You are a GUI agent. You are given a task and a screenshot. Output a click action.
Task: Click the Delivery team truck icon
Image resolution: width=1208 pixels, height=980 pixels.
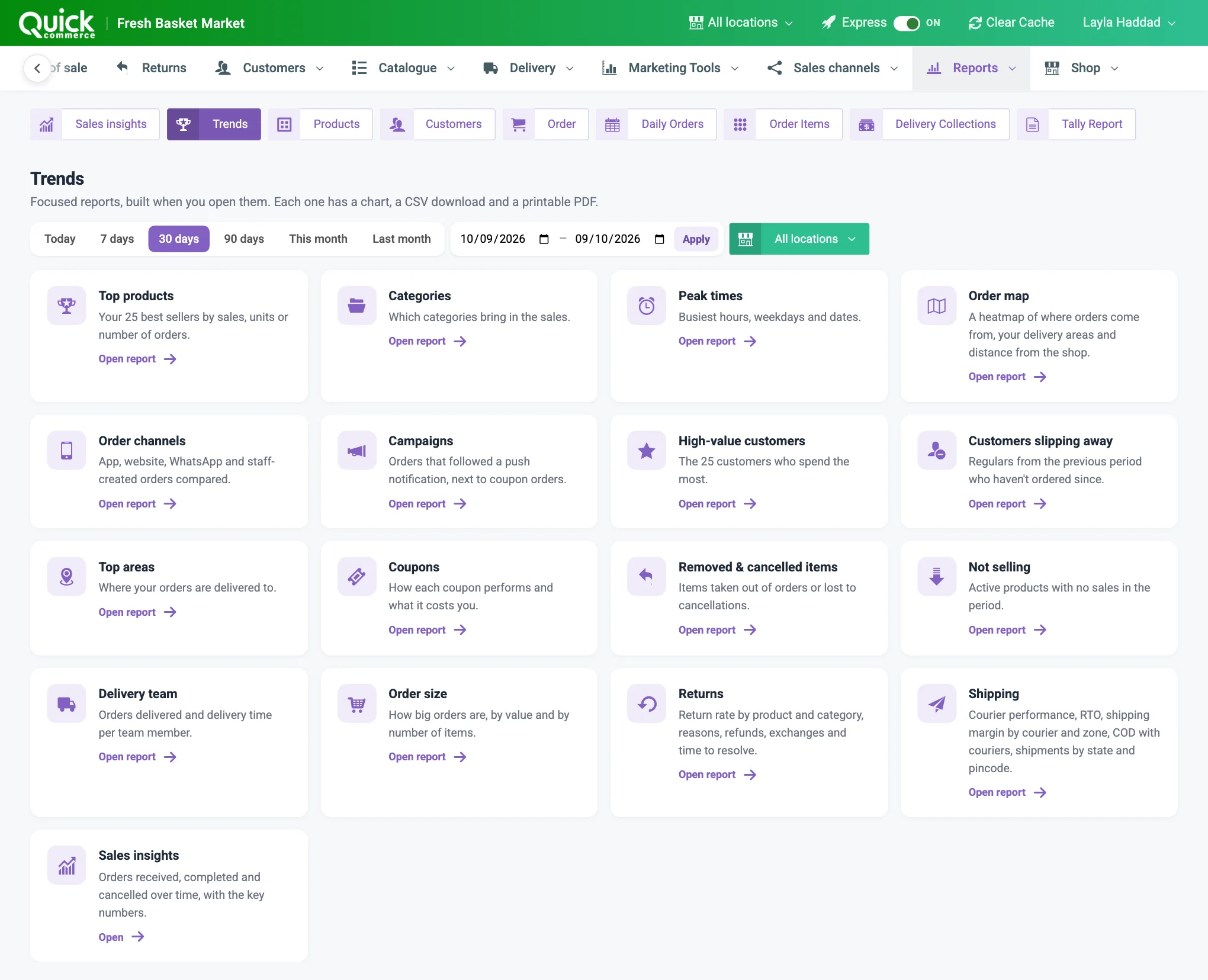(66, 703)
